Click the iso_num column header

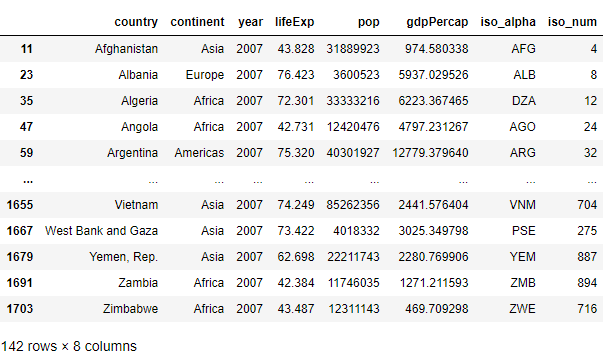pyautogui.click(x=572, y=22)
